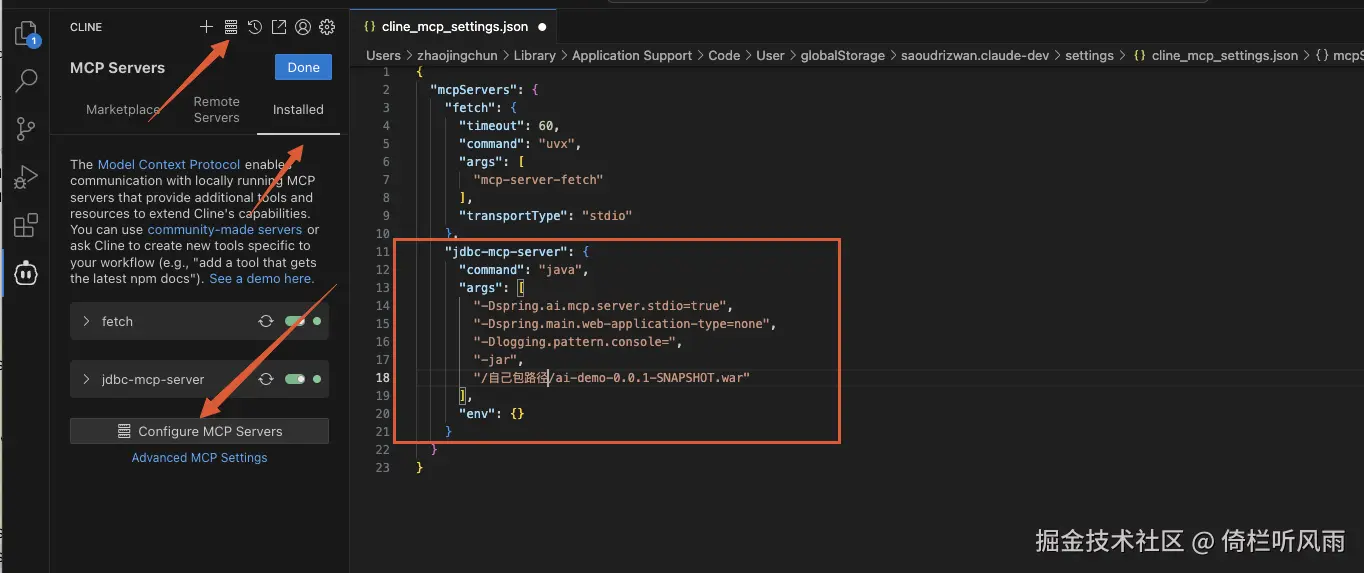Viewport: 1364px width, 573px height.
Task: Click the Users breadcrumb
Action: tap(383, 55)
